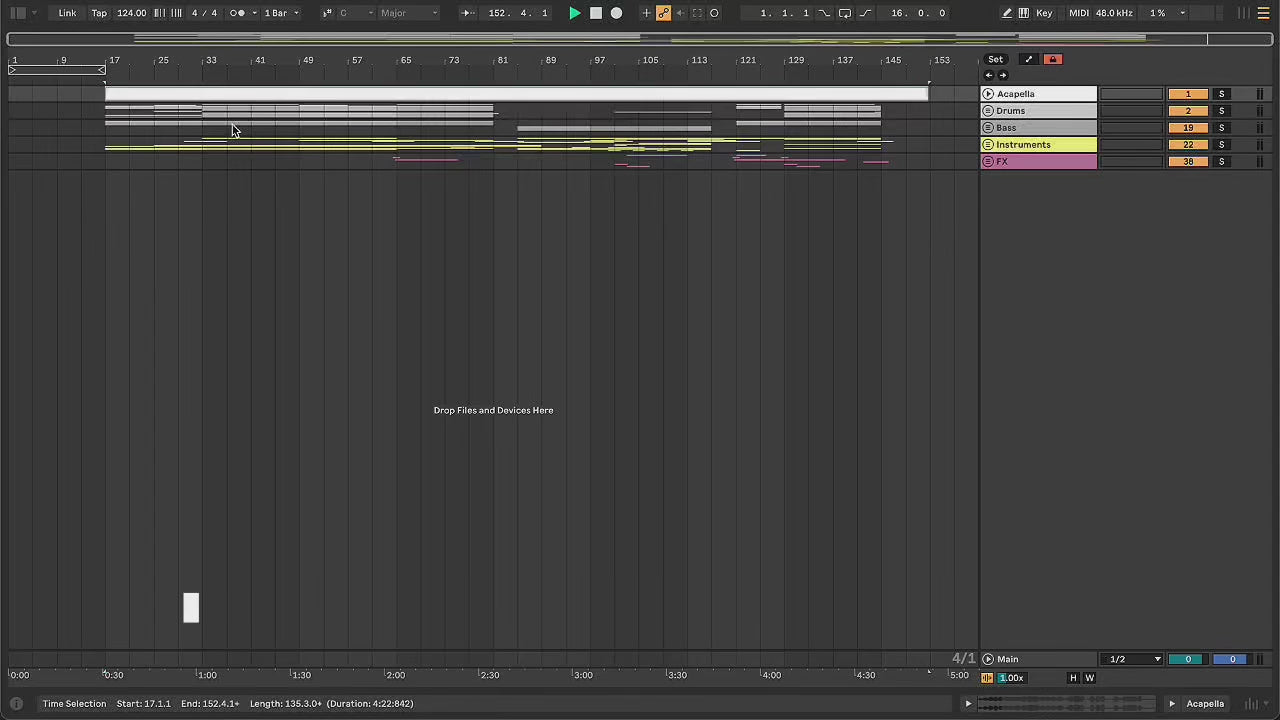
Task: Unfold the Instruments group track
Action: click(988, 145)
